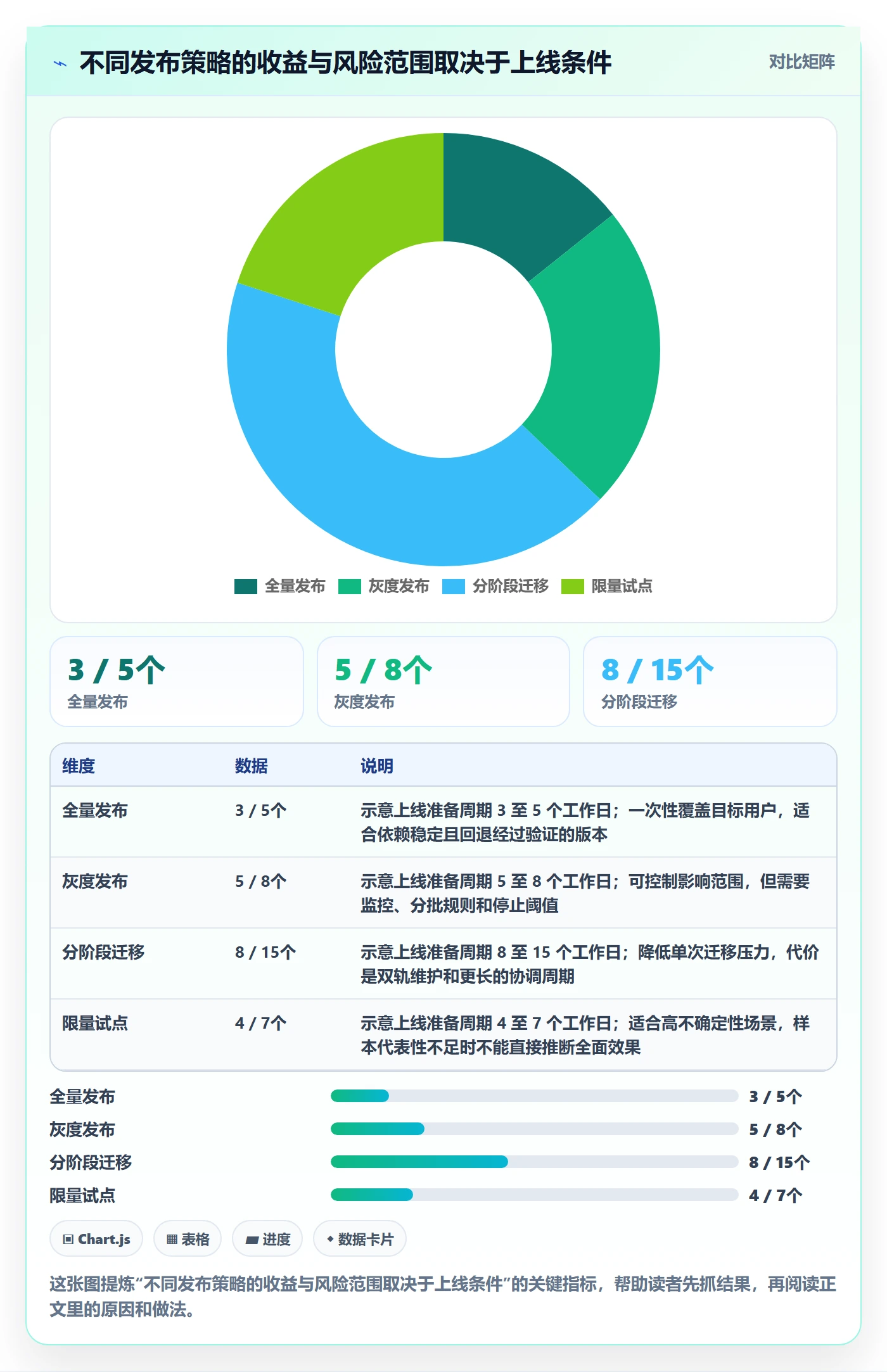Click the 对比矩阵 label in header

point(801,62)
